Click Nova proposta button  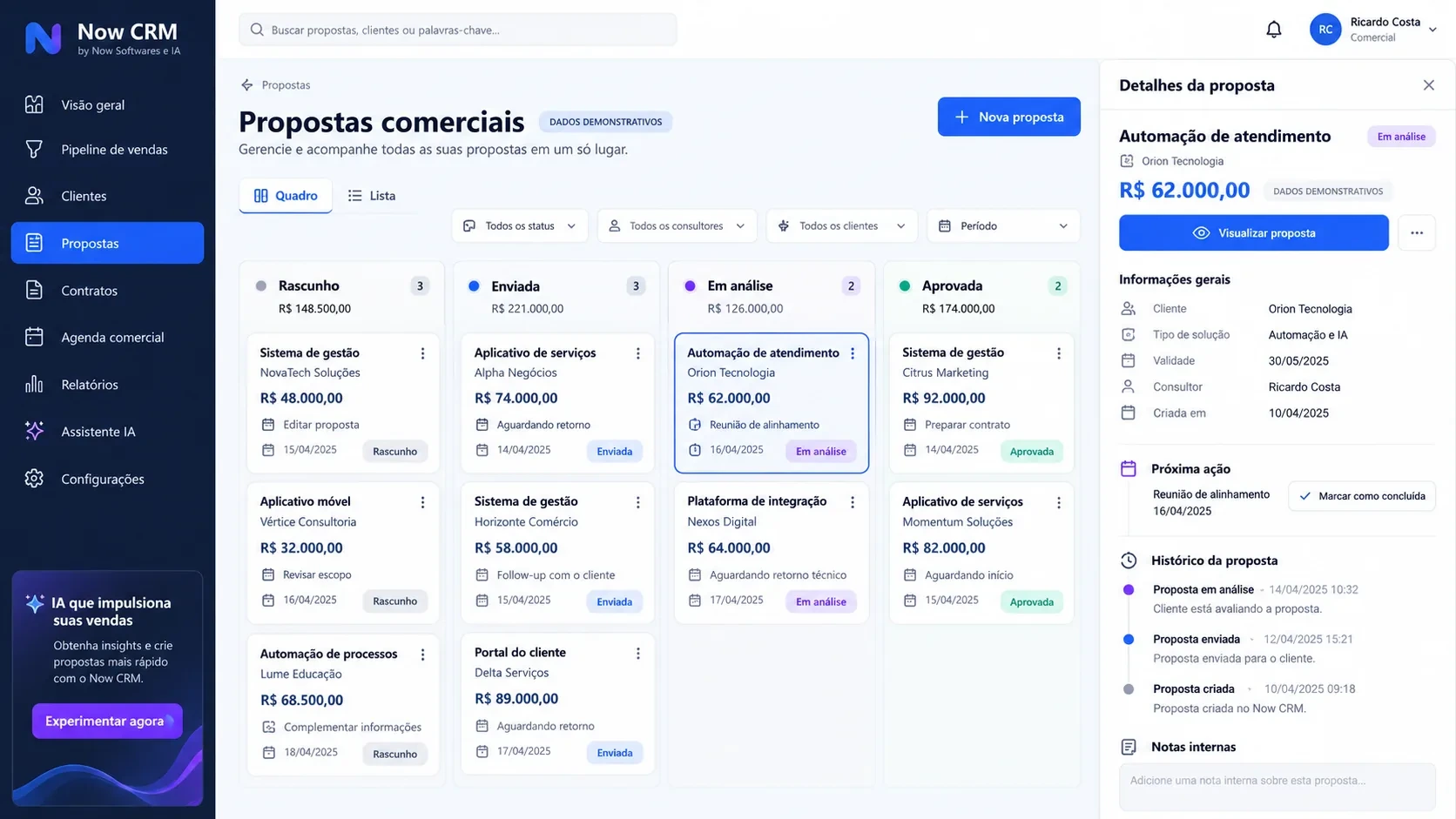1008,117
